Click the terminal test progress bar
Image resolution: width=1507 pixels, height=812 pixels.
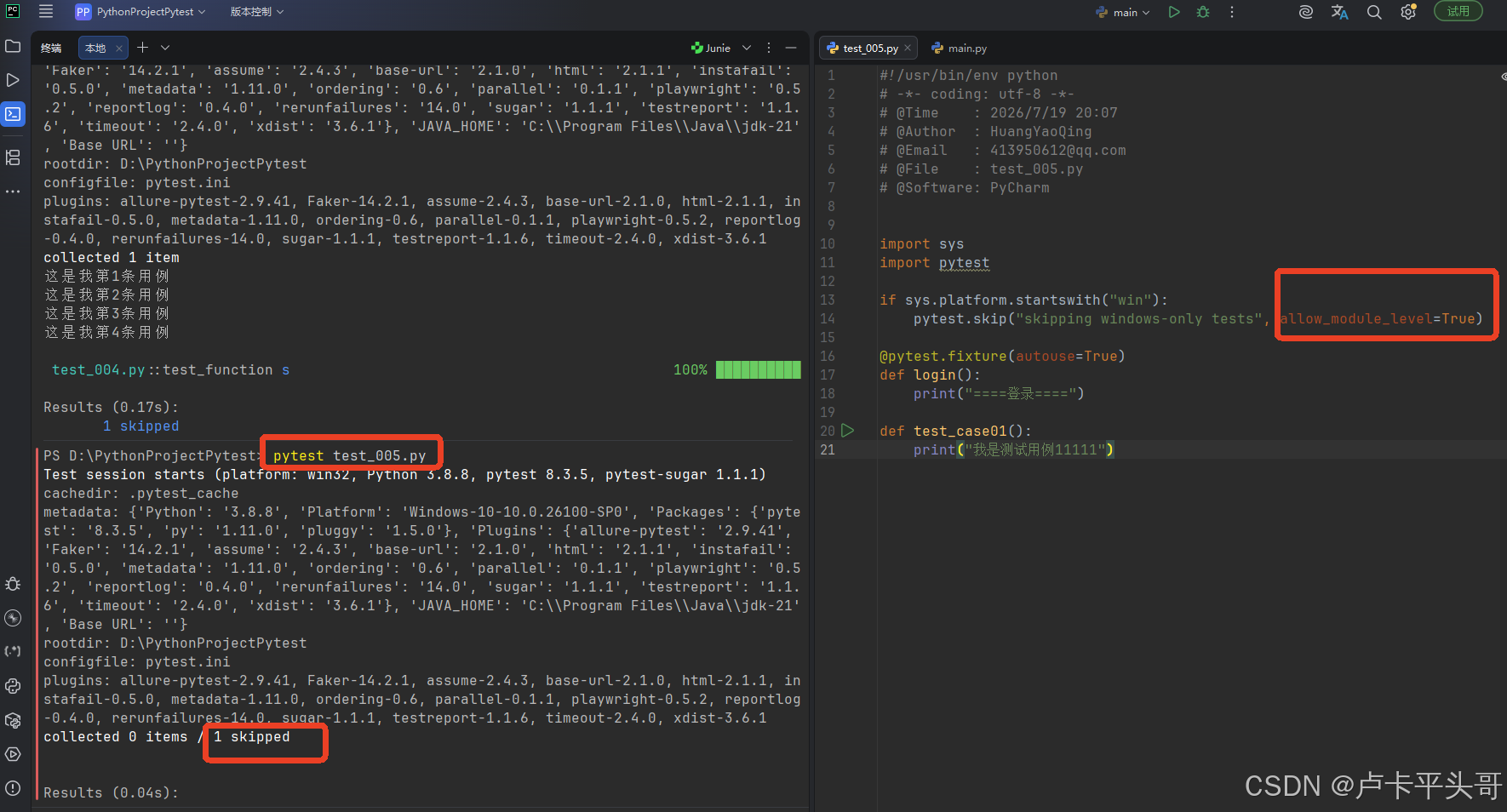[x=758, y=369]
